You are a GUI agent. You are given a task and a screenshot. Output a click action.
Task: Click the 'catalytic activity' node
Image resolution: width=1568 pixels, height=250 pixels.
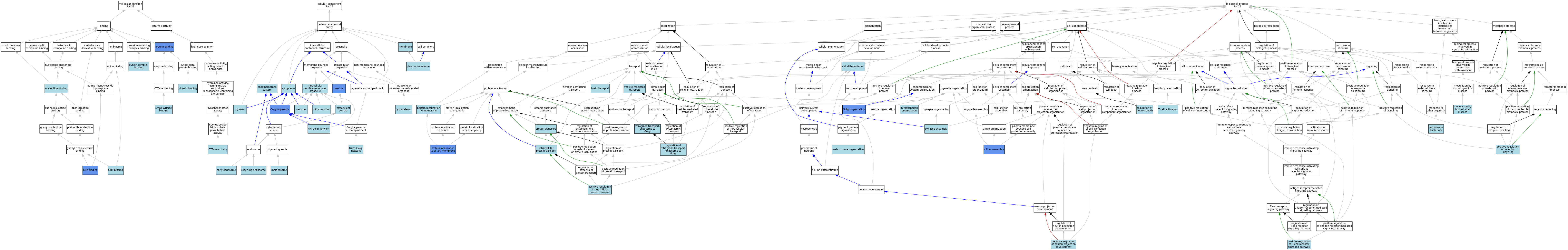(x=161, y=26)
